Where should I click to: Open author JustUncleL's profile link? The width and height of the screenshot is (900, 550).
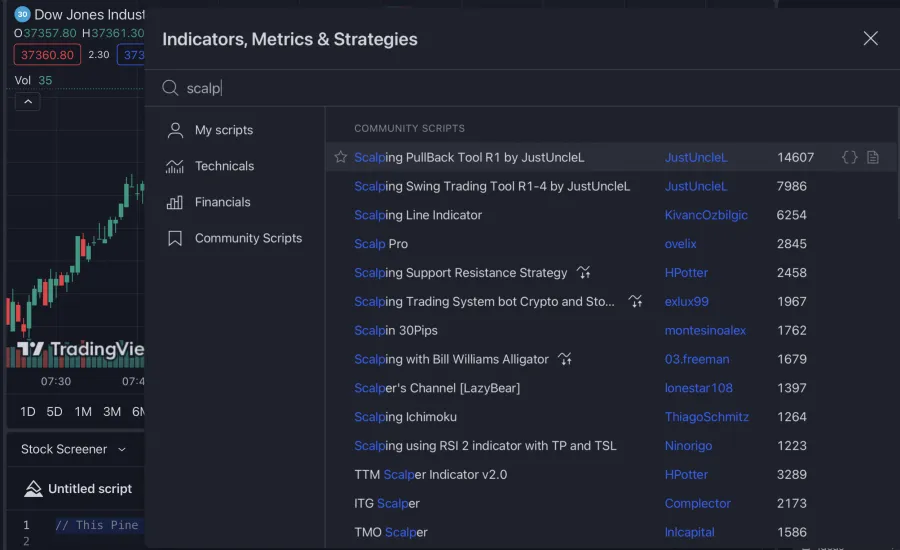696,157
